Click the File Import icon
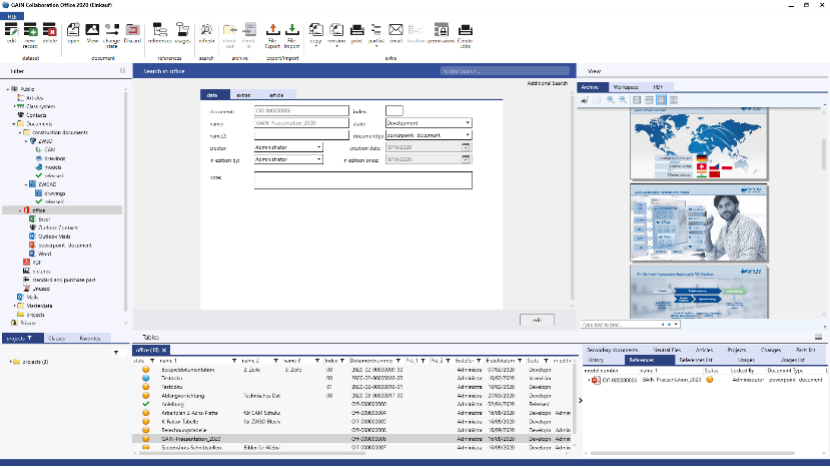Screen dimensions: 830x468 point(292,30)
